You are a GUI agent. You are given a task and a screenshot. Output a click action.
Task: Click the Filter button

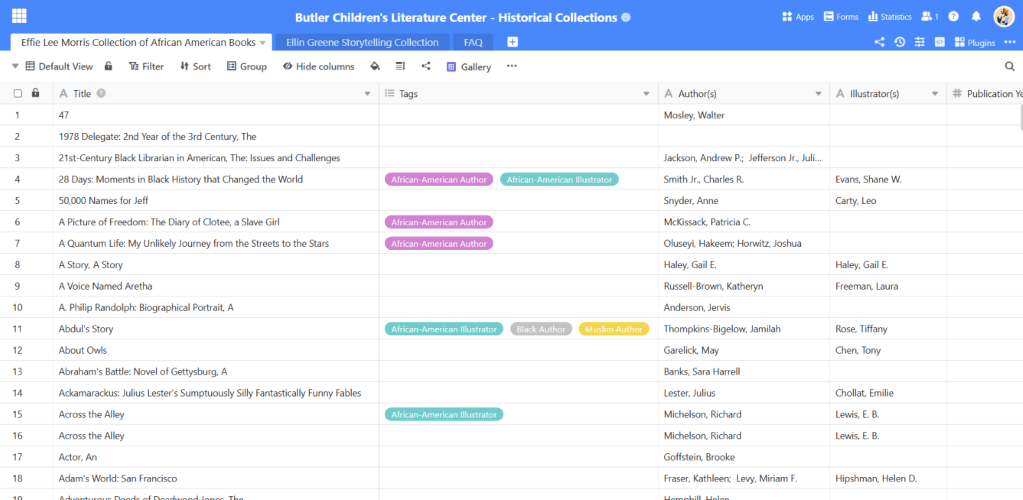[146, 66]
